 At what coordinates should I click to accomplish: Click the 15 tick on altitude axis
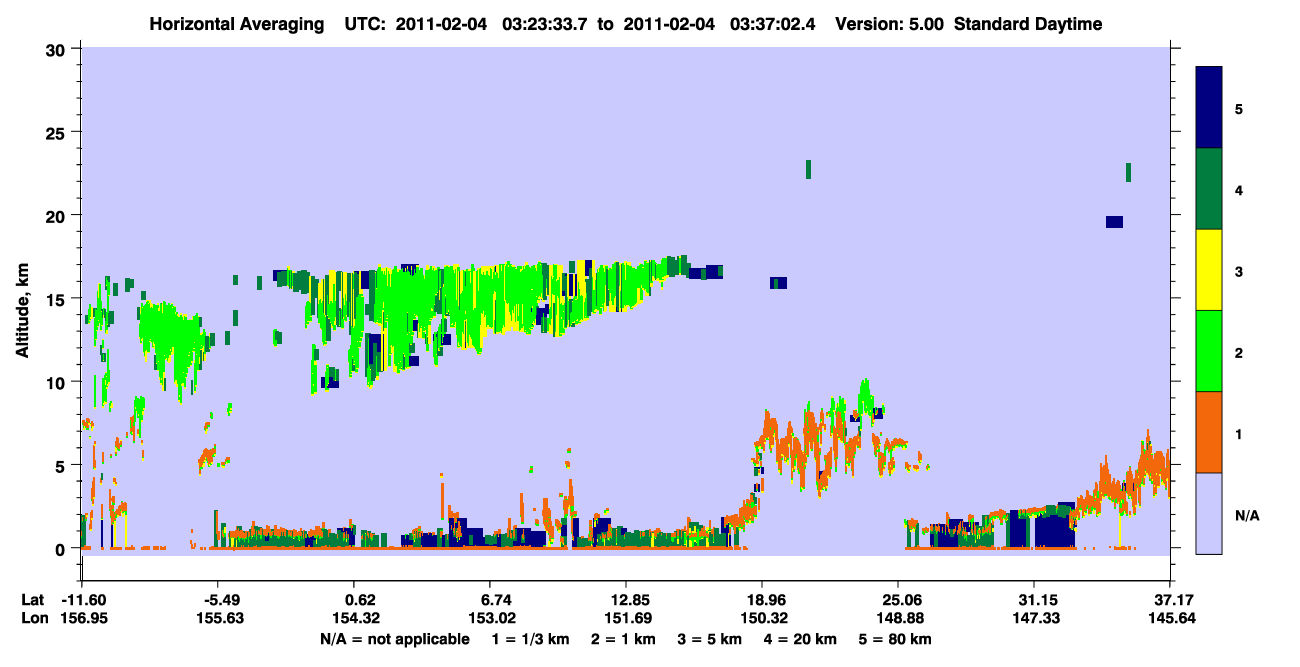(x=58, y=299)
